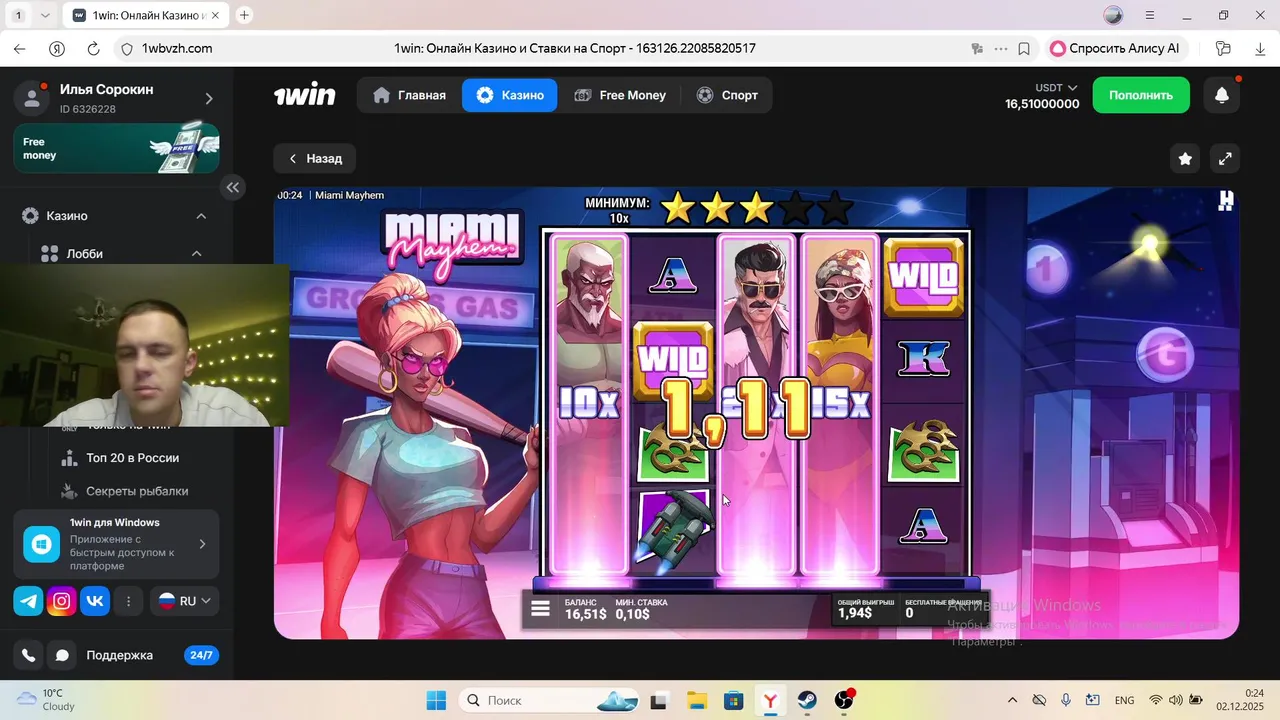Expand profile of Илья Сорокин via chevron
This screenshot has height=720, width=1280.
209,98
